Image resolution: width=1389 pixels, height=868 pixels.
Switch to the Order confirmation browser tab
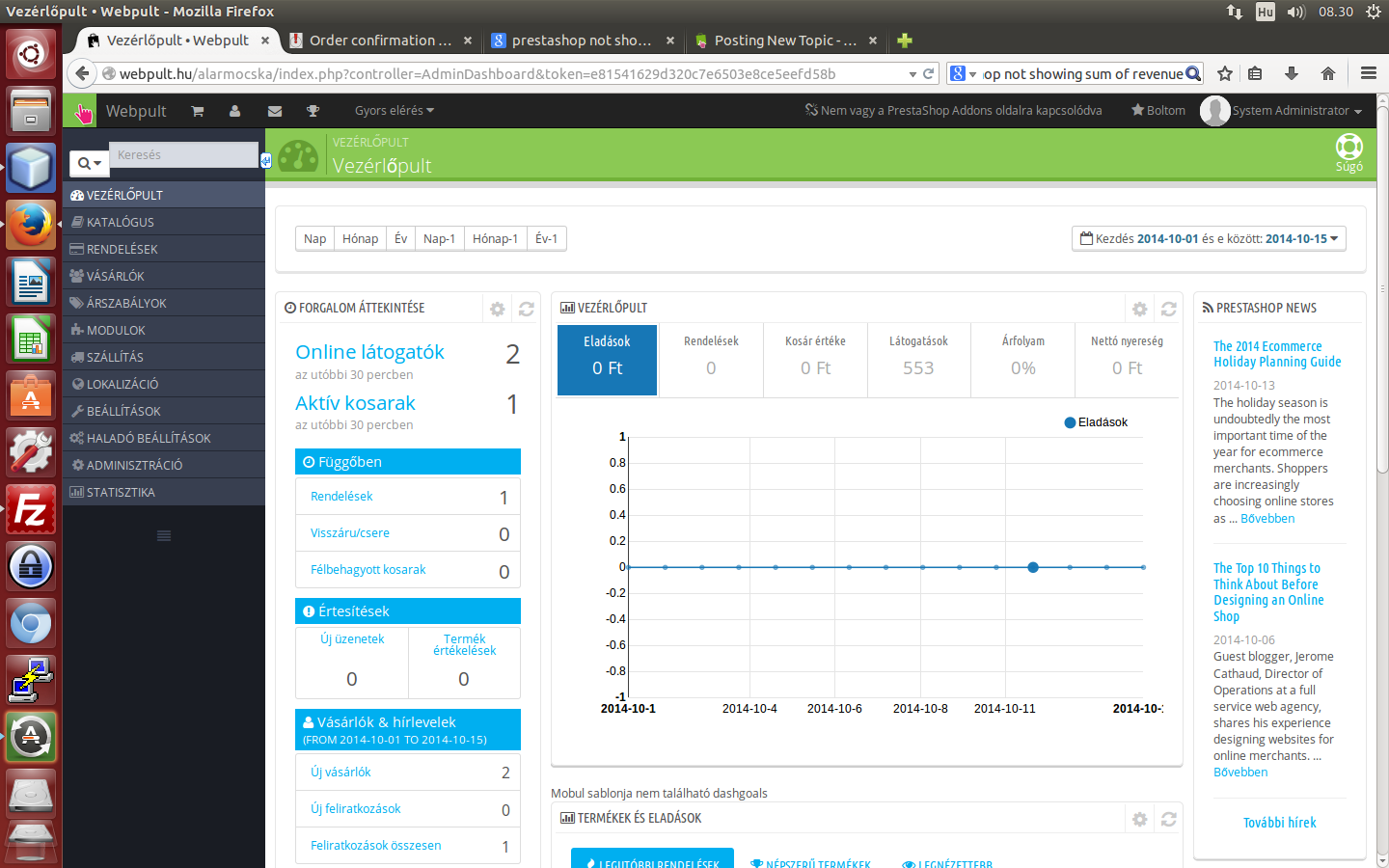point(380,41)
